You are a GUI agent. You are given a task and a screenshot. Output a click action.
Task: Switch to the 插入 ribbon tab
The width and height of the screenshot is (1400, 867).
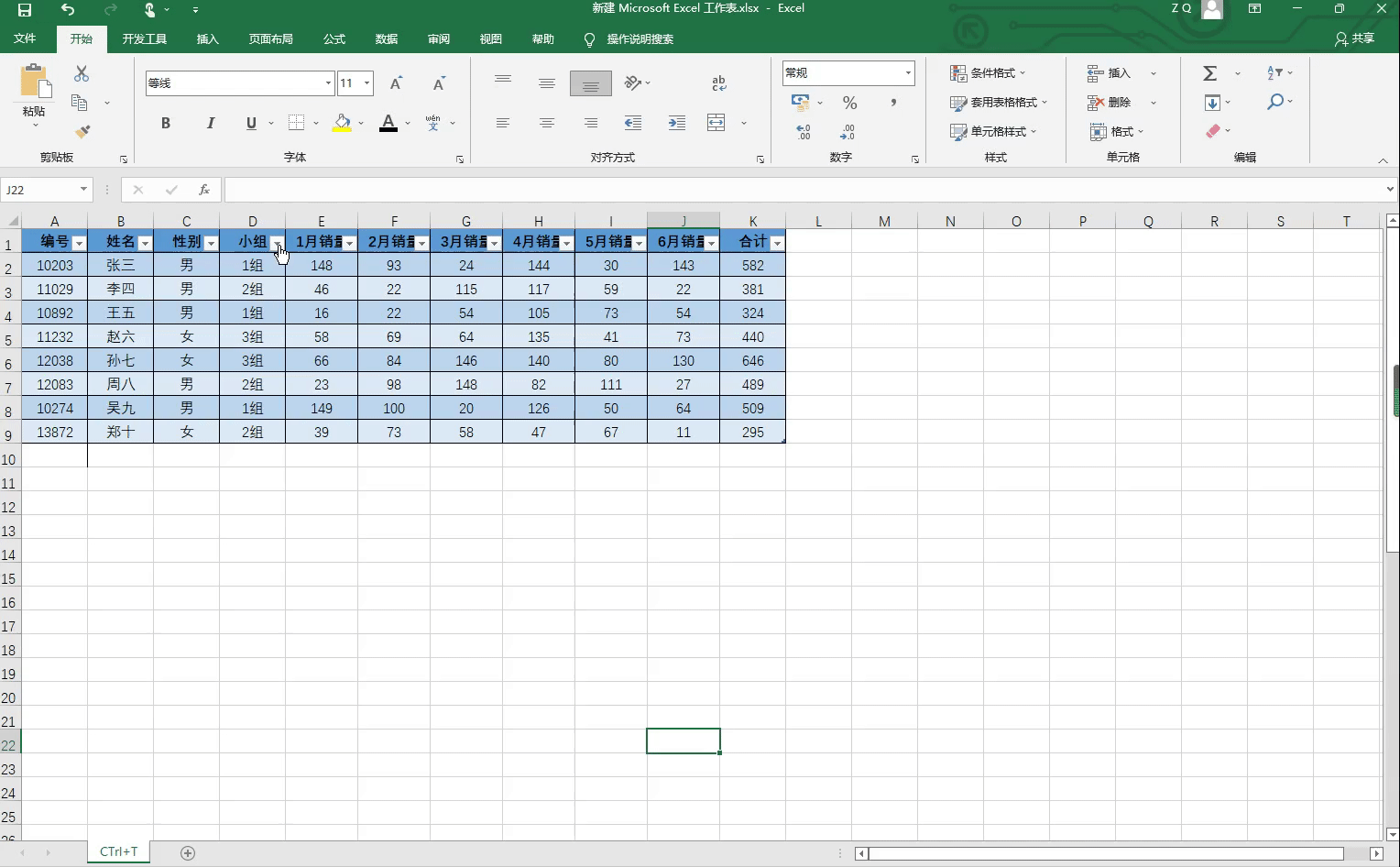tap(208, 39)
